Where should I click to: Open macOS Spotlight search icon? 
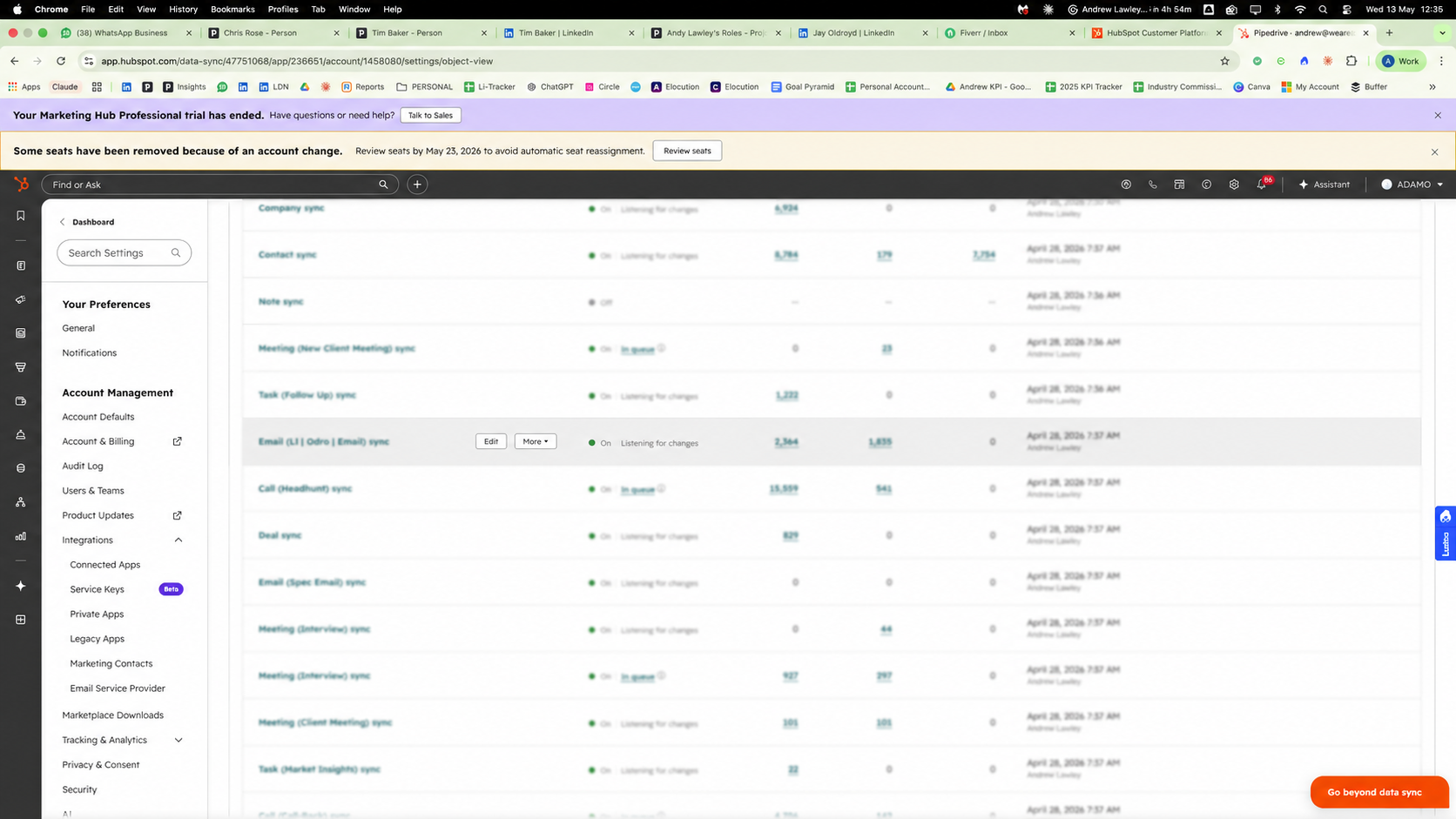1324,9
